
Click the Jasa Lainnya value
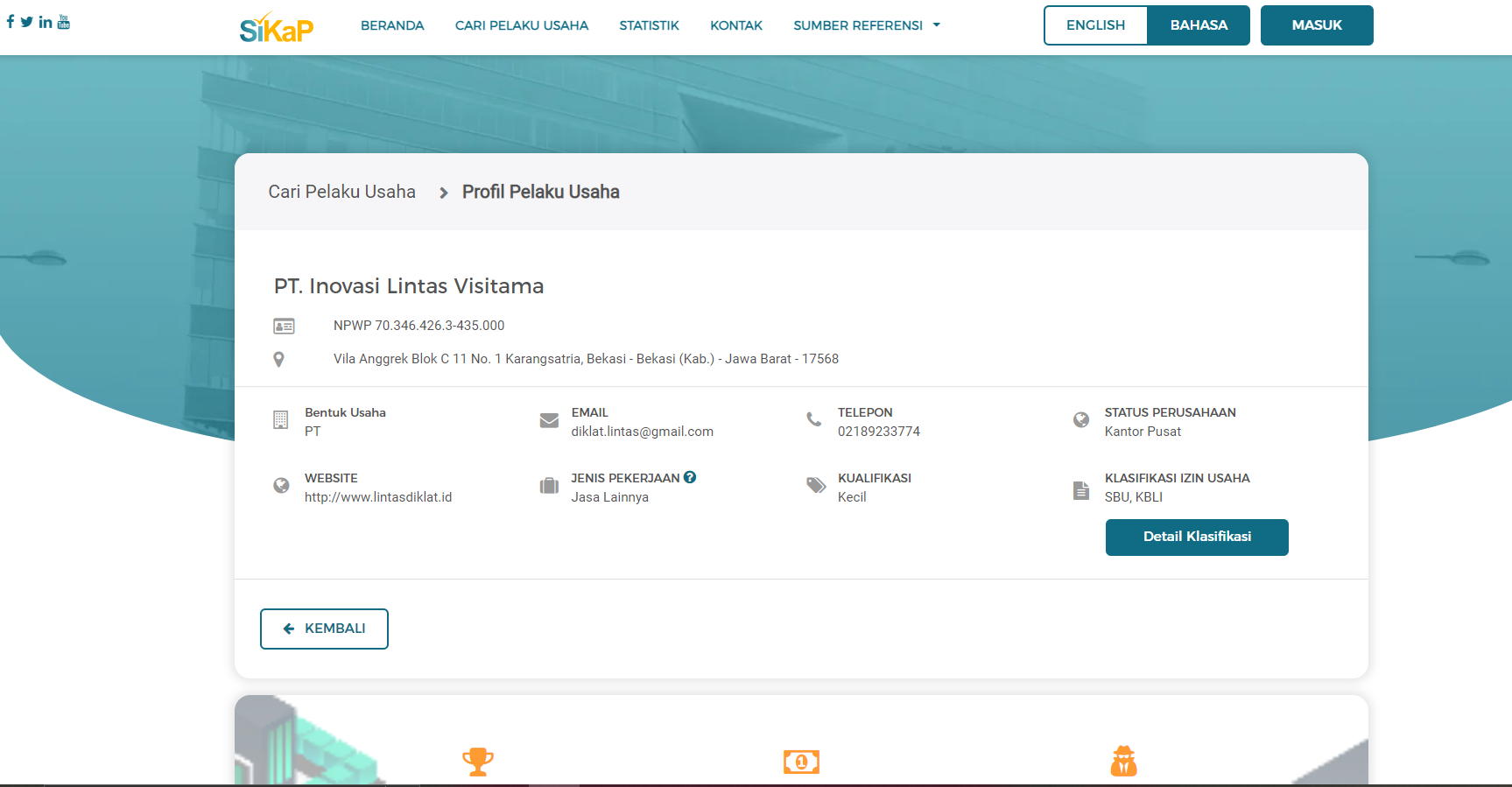tap(609, 497)
